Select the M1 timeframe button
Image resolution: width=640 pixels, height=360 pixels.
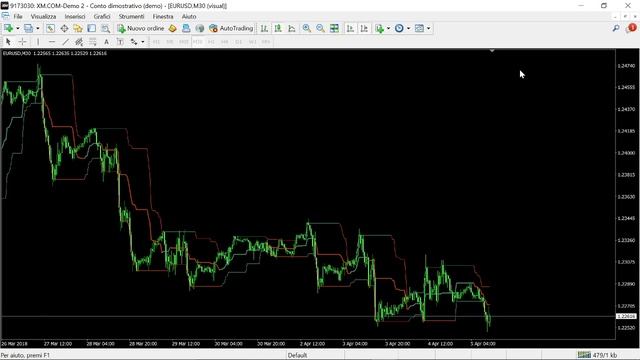tap(156, 42)
